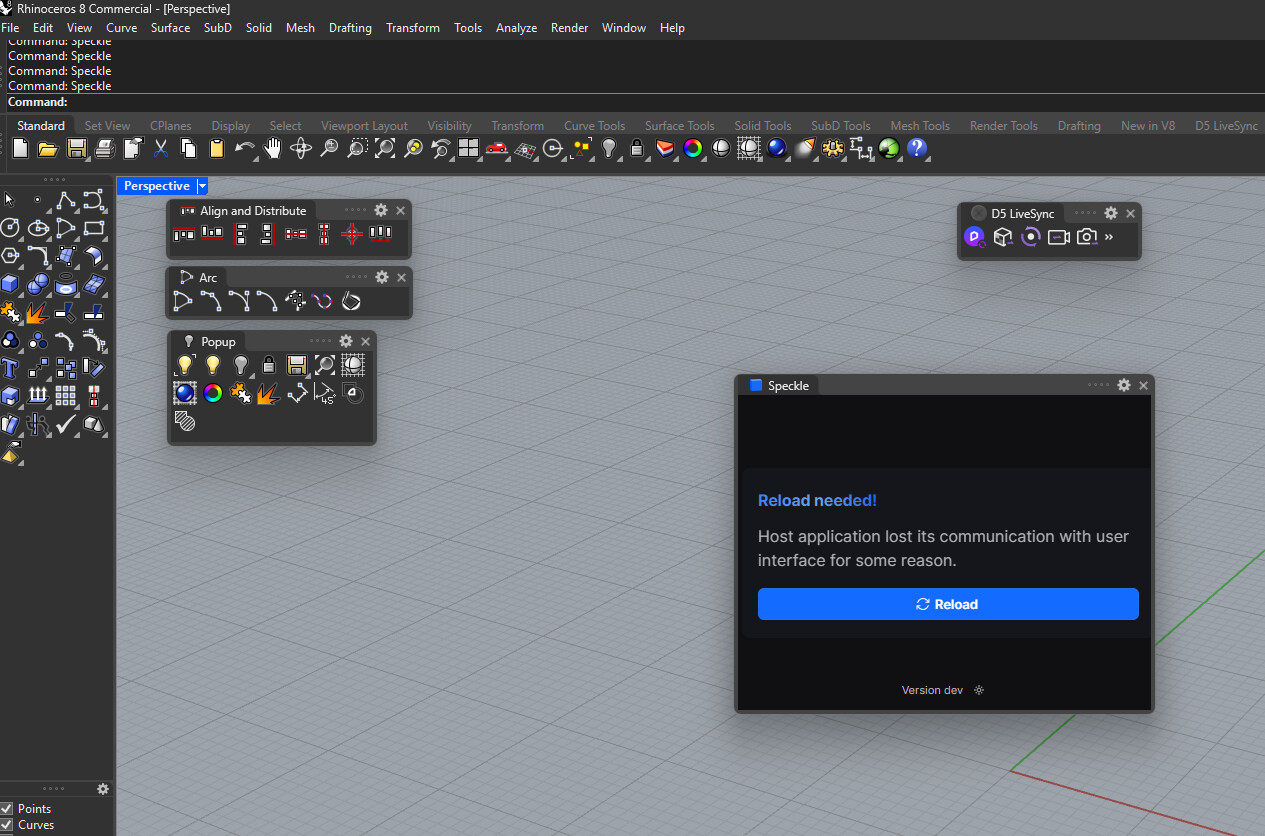The image size is (1265, 836).
Task: Click the Perspective viewport title
Action: point(157,186)
